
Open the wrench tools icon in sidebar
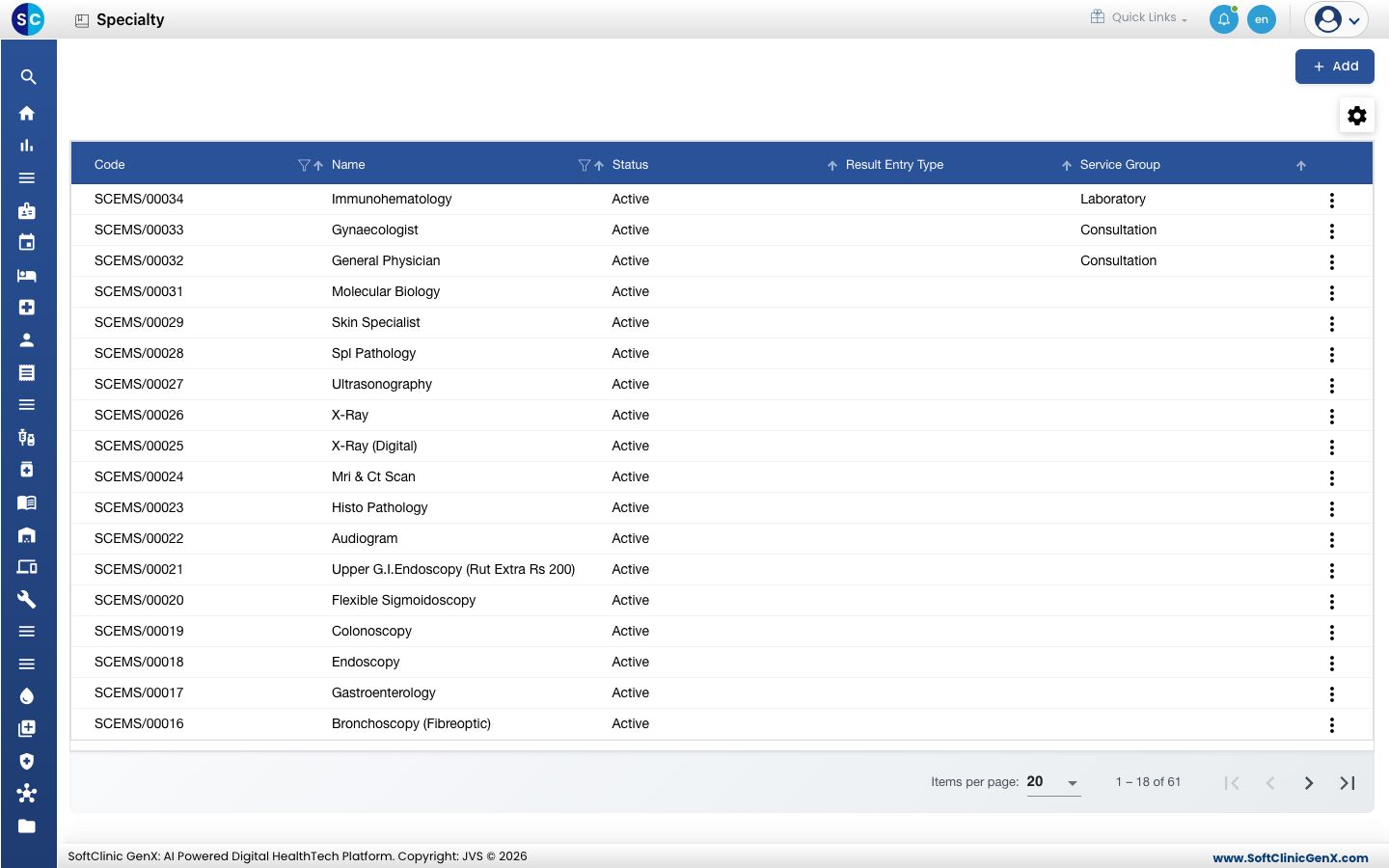pyautogui.click(x=27, y=599)
